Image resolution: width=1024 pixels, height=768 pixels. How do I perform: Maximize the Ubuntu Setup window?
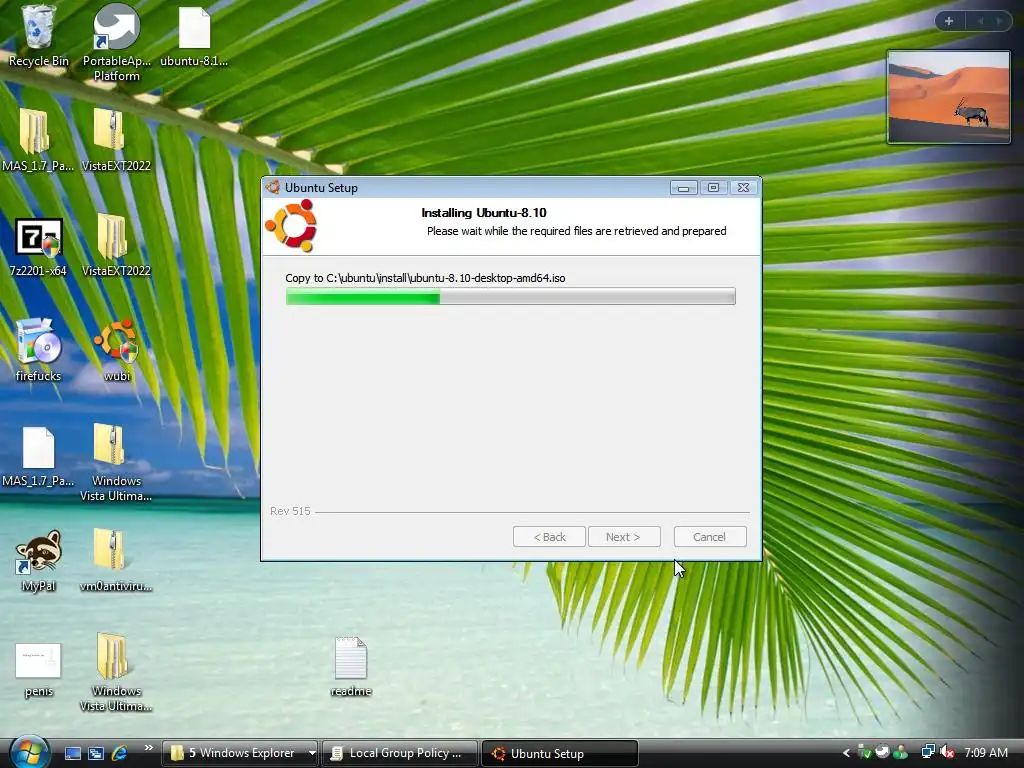(713, 188)
